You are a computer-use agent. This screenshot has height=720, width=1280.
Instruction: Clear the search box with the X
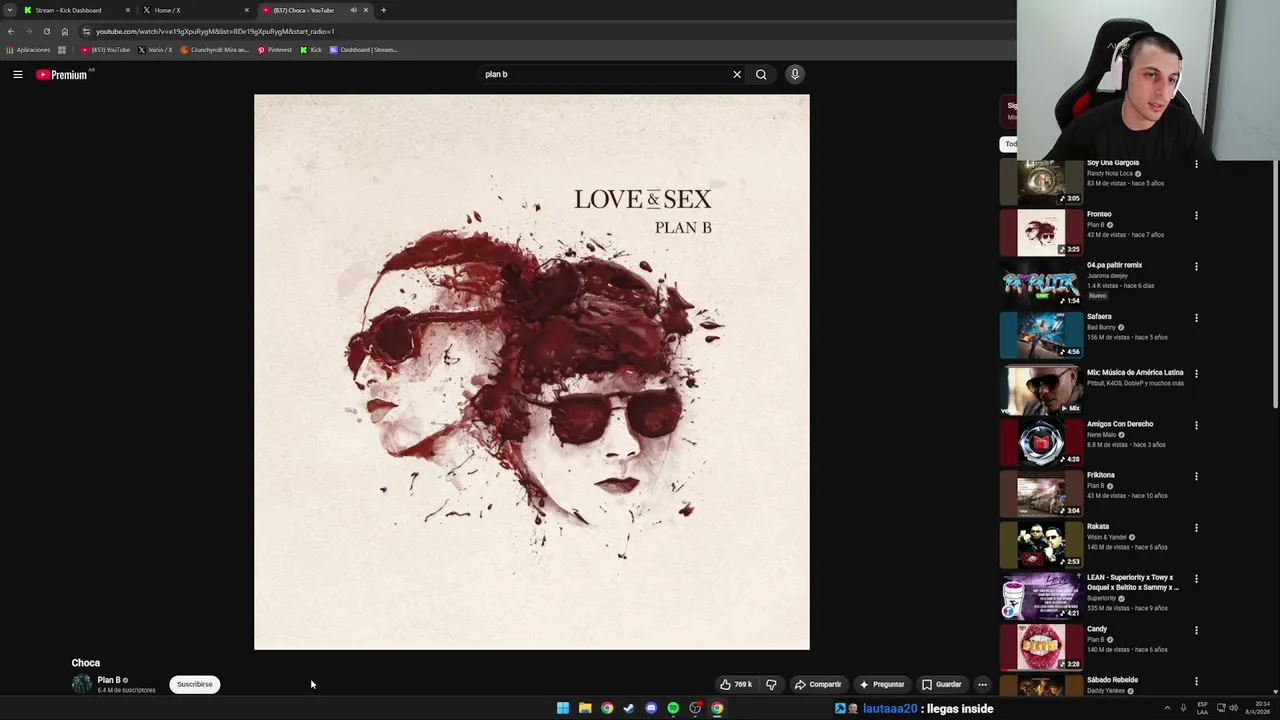tap(737, 74)
